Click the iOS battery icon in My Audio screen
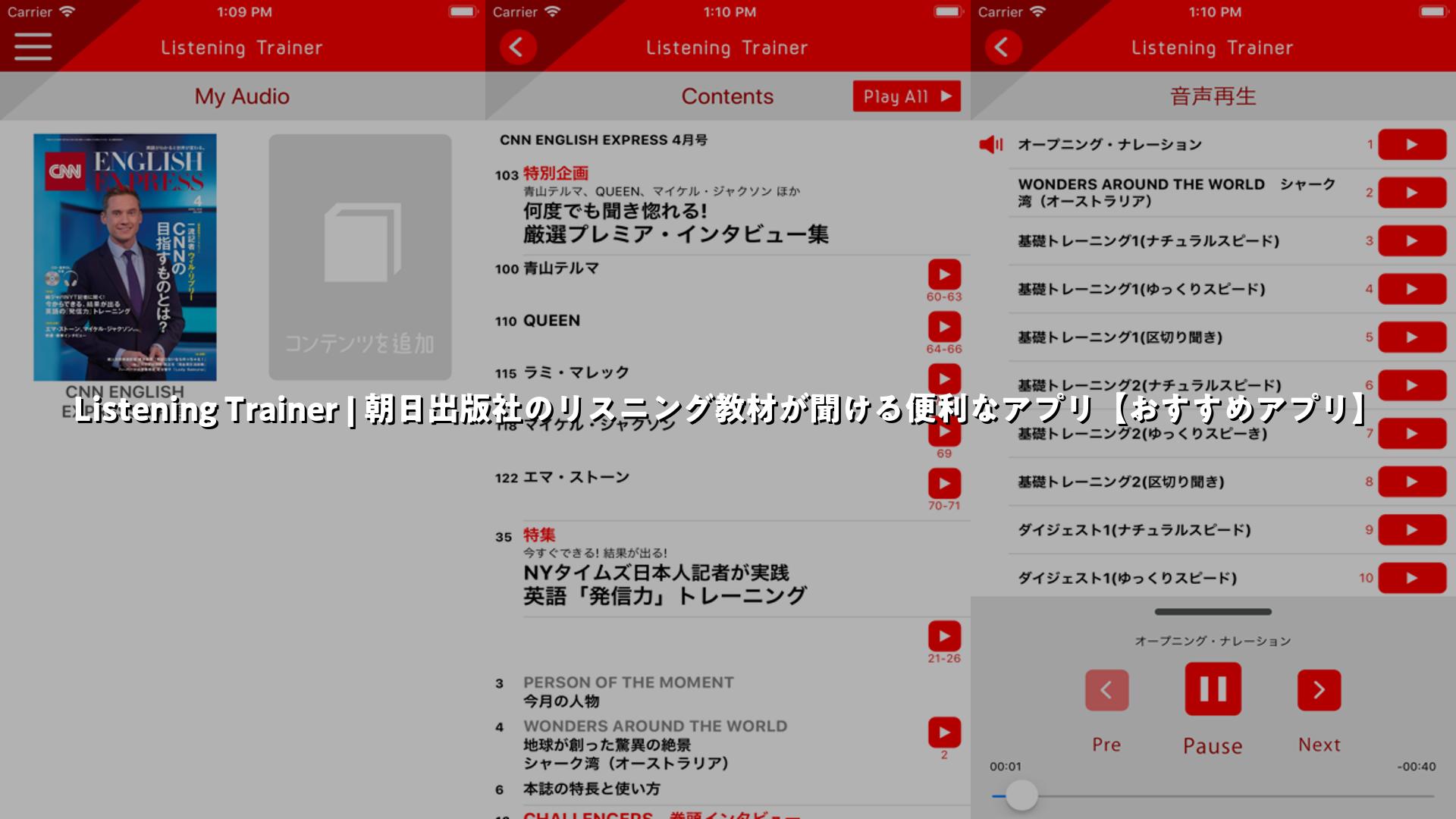Viewport: 1456px width, 819px height. [x=462, y=11]
